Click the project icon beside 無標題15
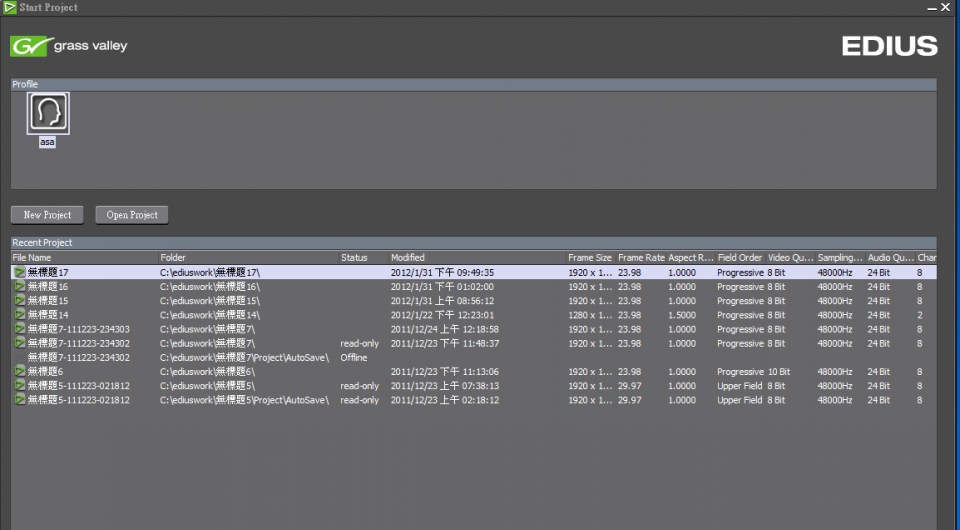Image resolution: width=960 pixels, height=530 pixels. [x=20, y=301]
